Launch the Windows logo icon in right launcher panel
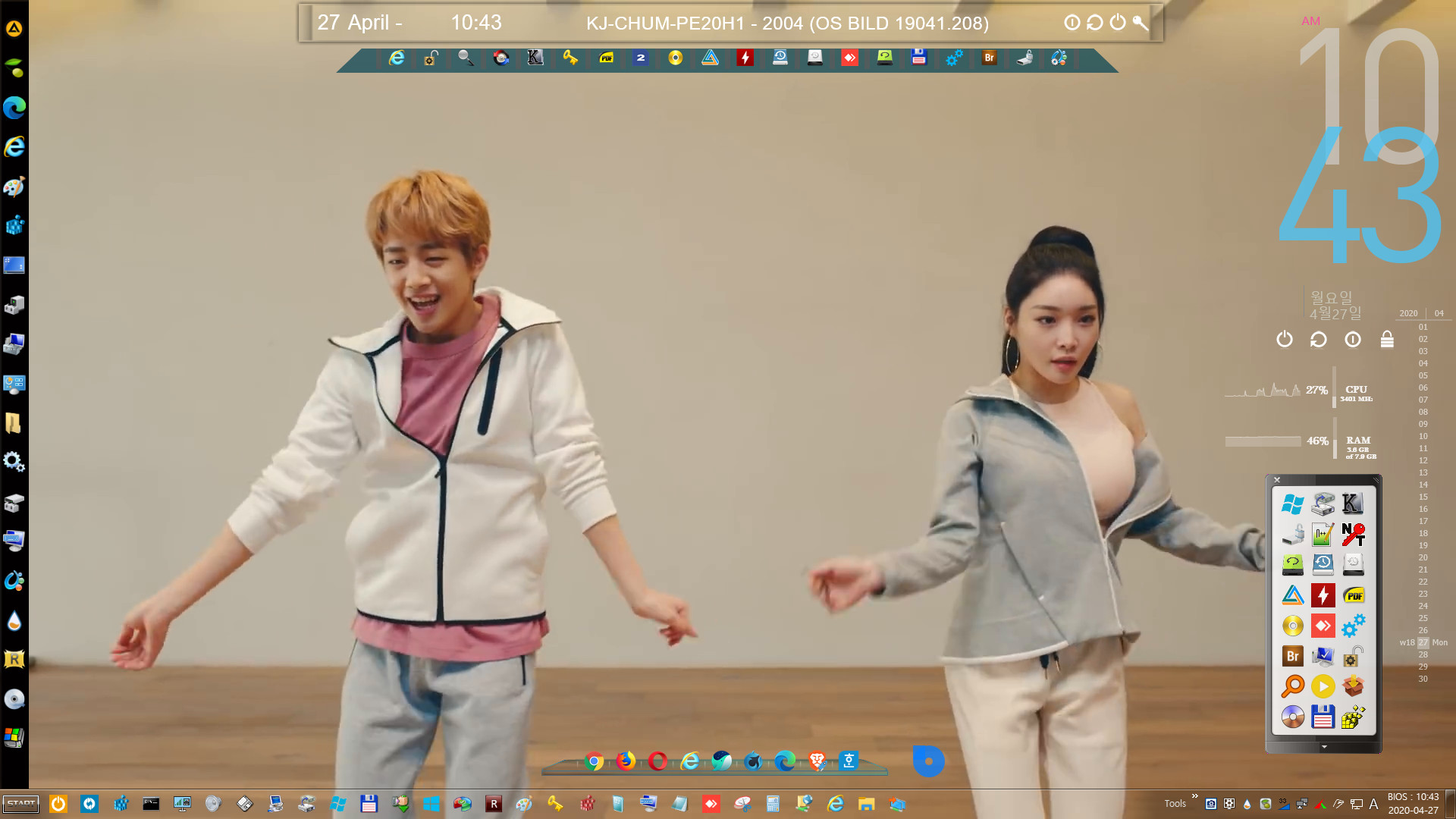Viewport: 1456px width, 819px height. click(1292, 504)
